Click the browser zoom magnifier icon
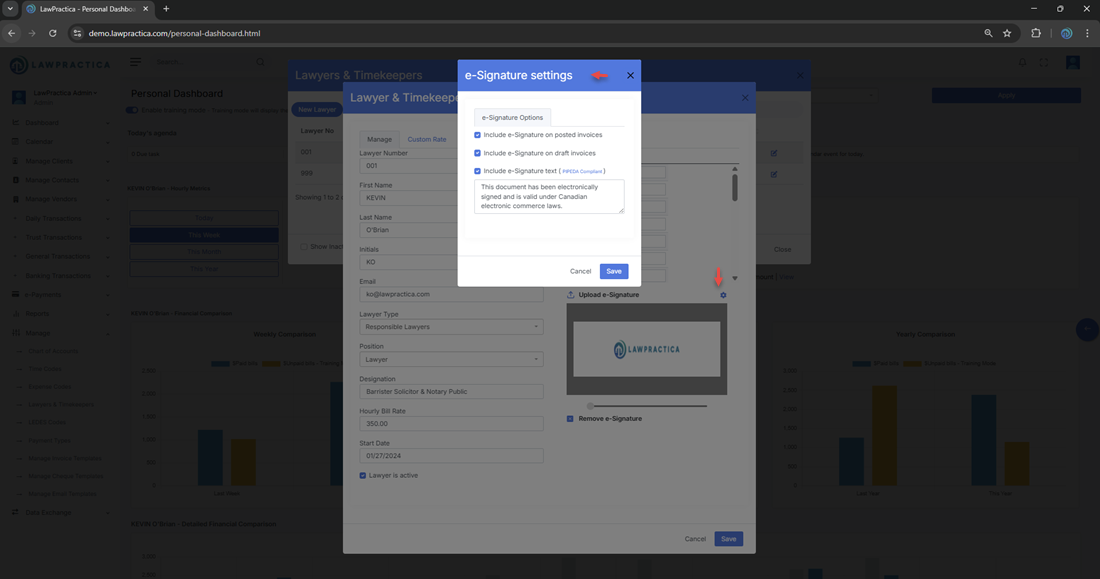Image resolution: width=1100 pixels, height=579 pixels. pos(988,33)
